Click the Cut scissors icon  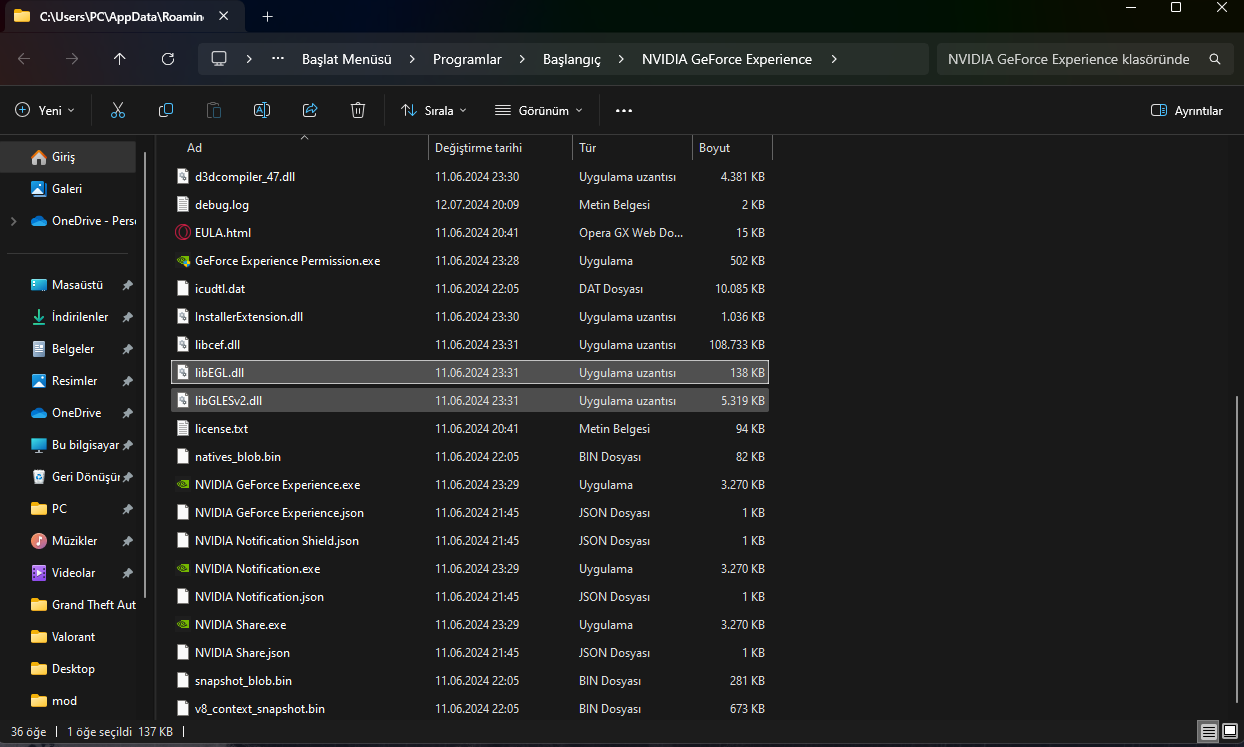point(118,110)
